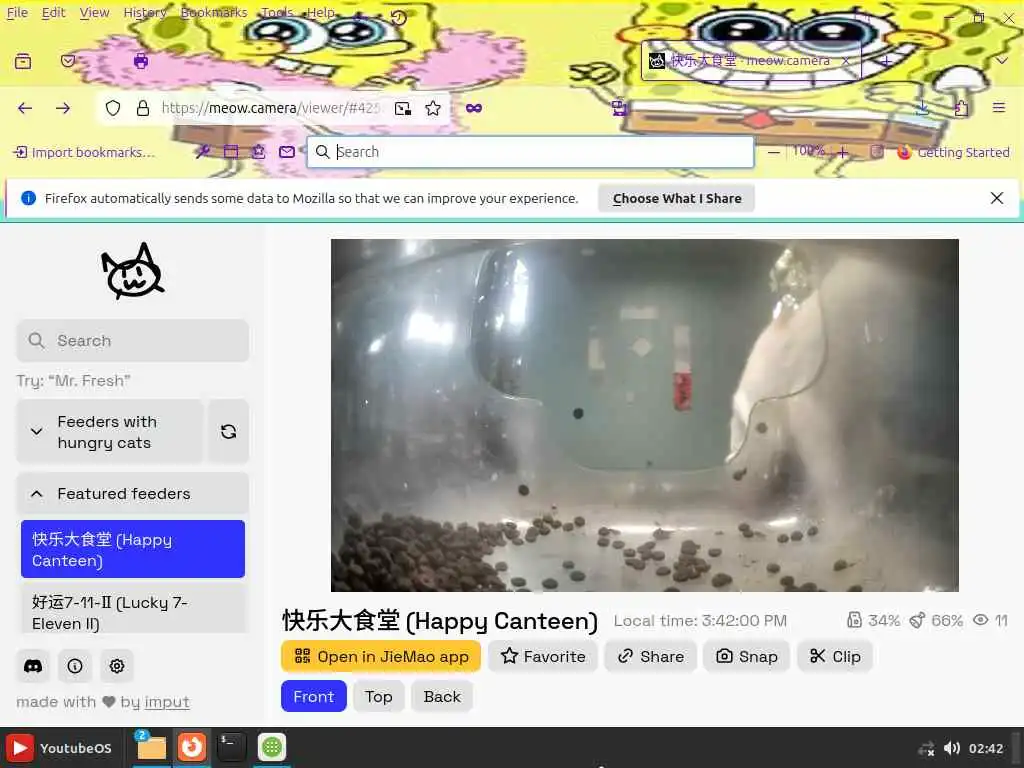The image size is (1024, 768).
Task: Open the Downloads toolbar icon
Action: point(922,108)
